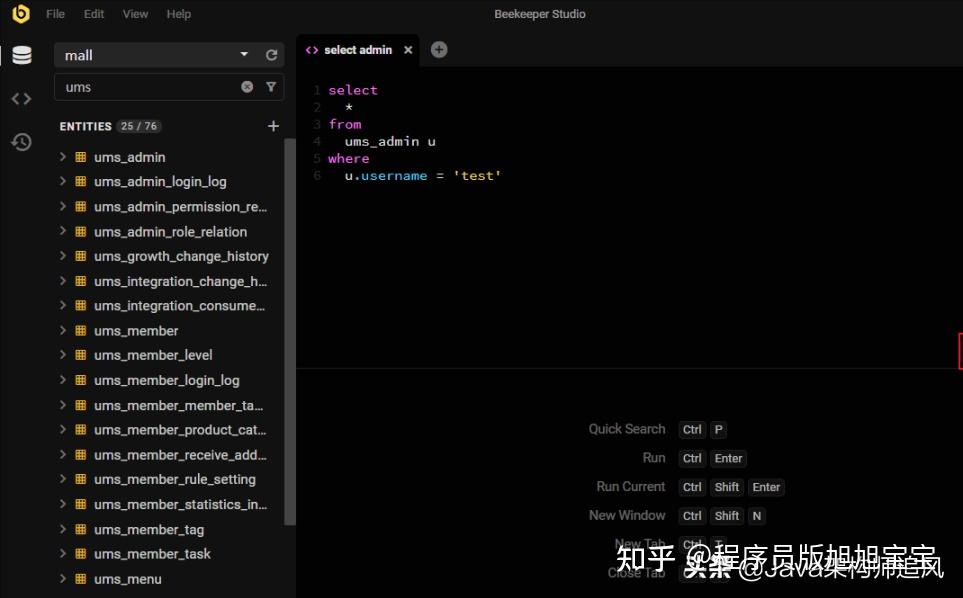The image size is (963, 598).
Task: Click table icon of ums_admin
Action: [80, 157]
